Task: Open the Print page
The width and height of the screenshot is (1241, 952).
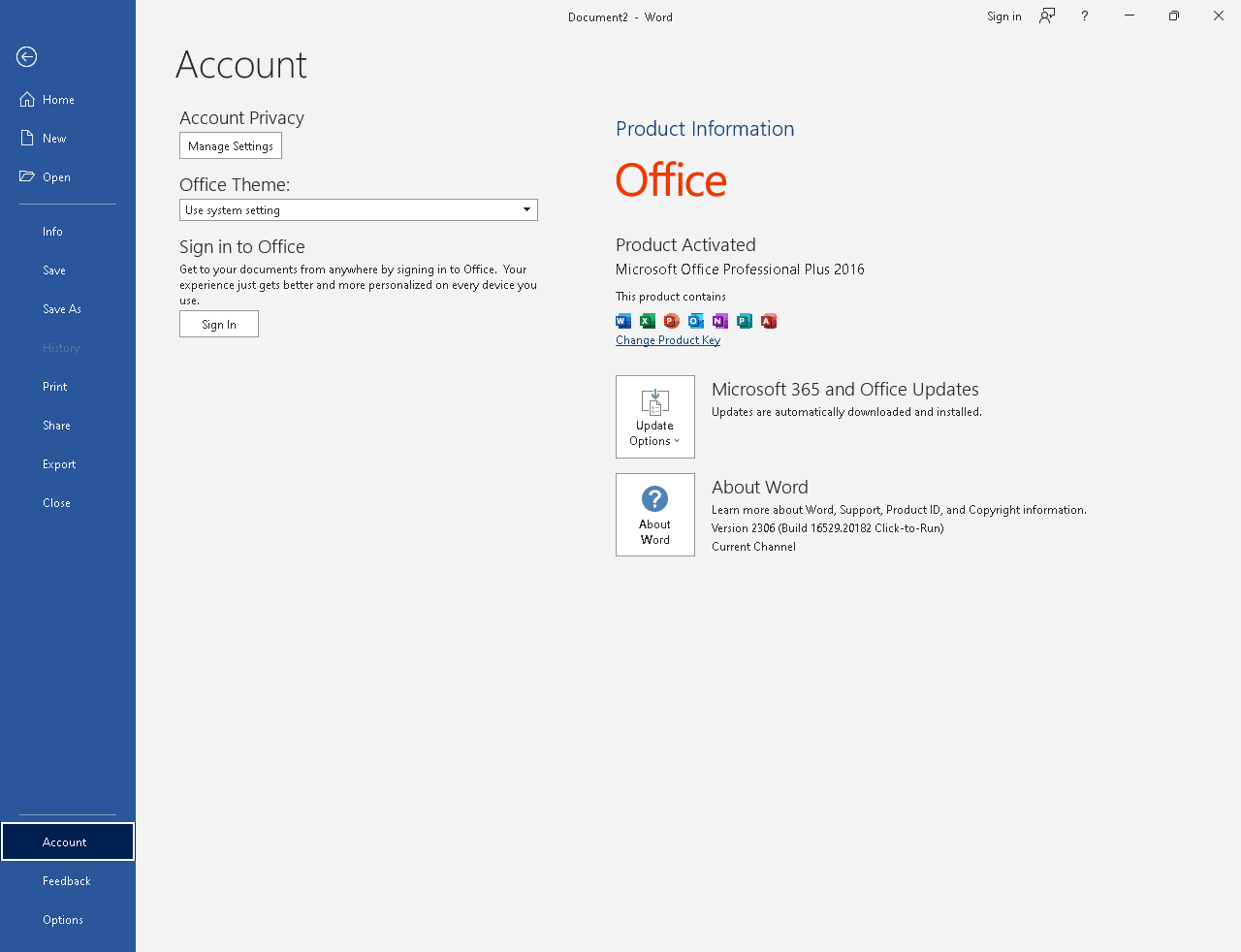Action: click(68, 387)
